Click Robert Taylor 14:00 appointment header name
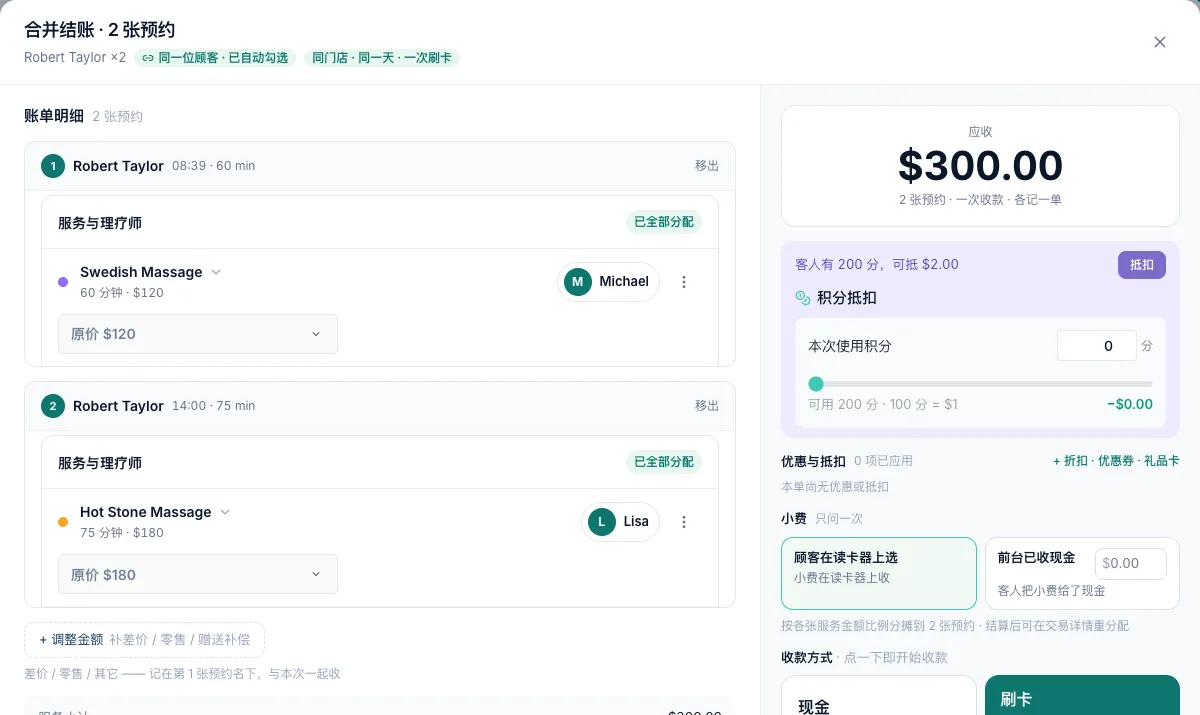 click(x=118, y=406)
